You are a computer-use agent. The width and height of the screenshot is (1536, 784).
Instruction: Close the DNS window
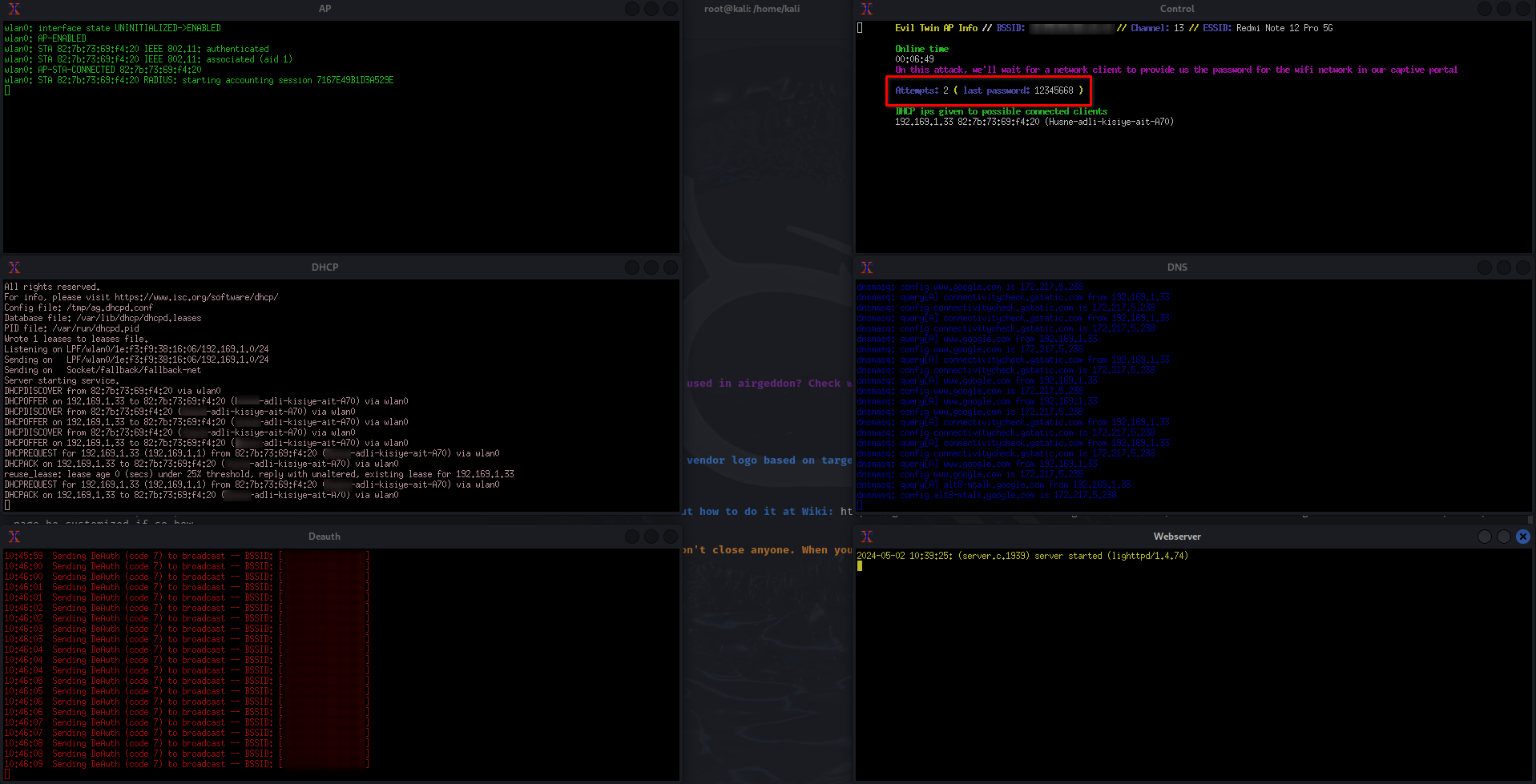click(1523, 267)
